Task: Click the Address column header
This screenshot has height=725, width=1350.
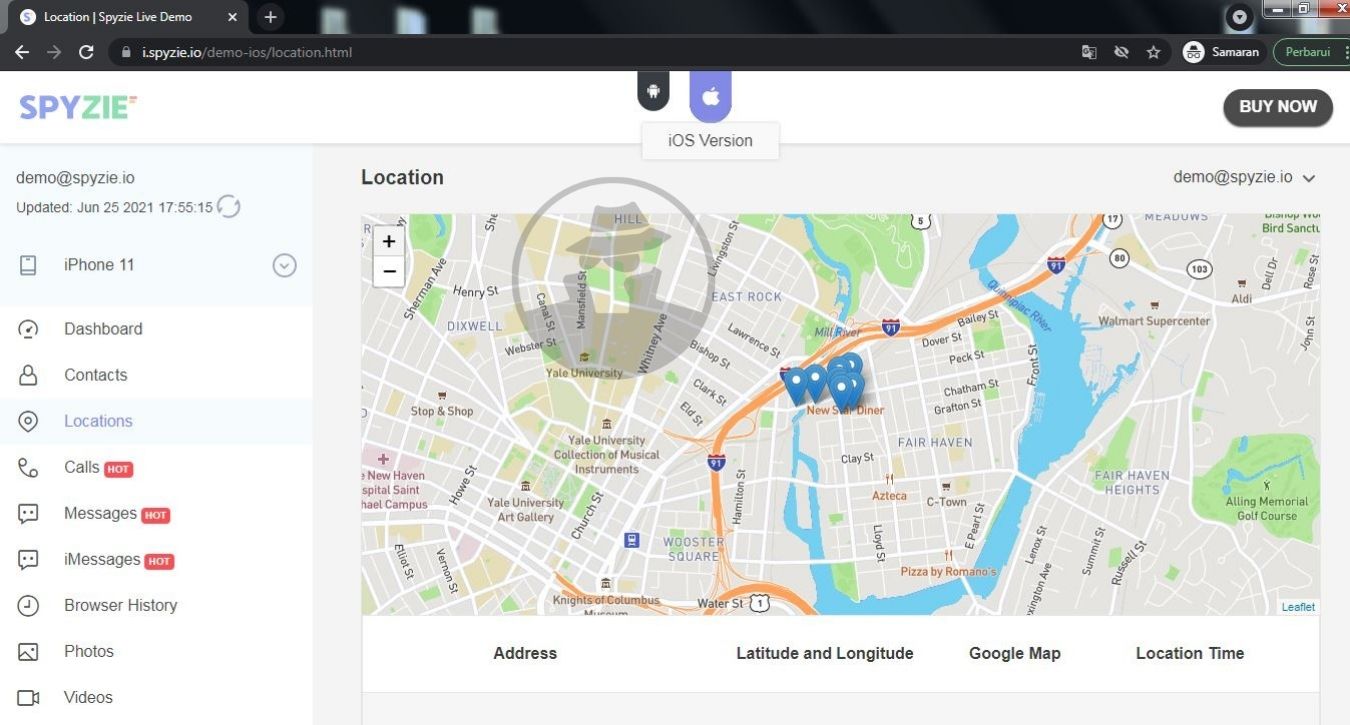Action: [x=525, y=653]
